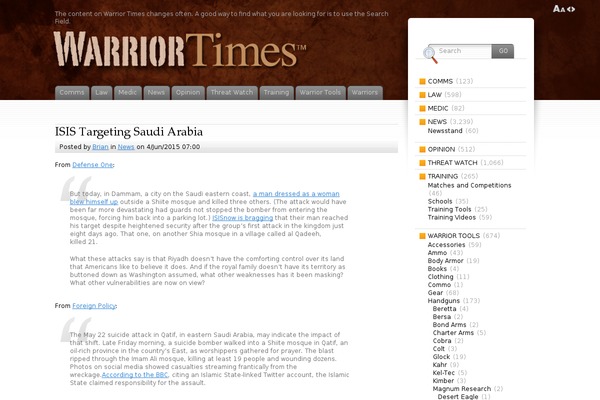Viewport: 600px width, 400px height.
Task: Open Ammo subcategory
Action: click(437, 253)
